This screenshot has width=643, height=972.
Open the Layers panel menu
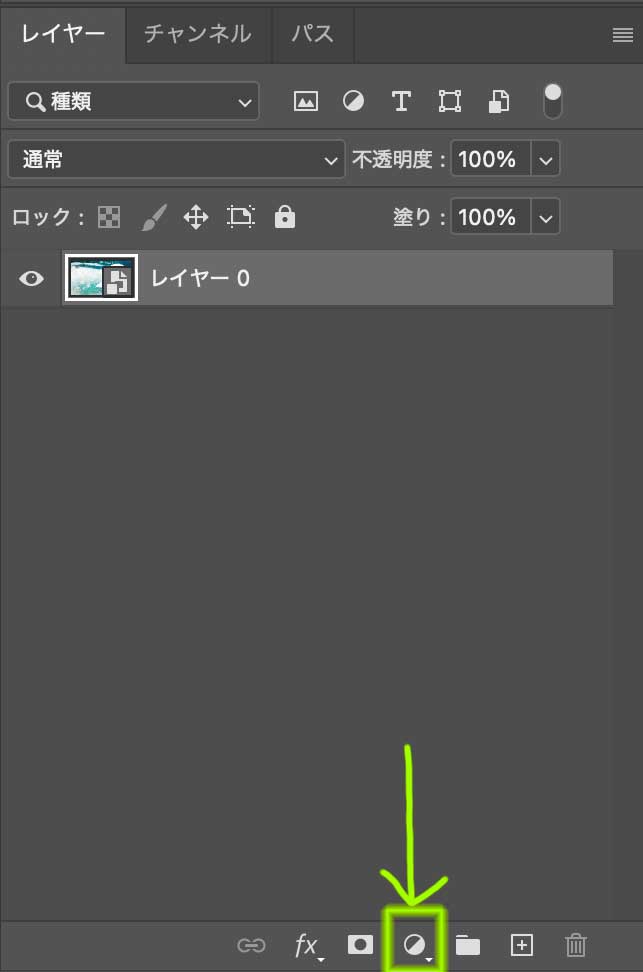click(622, 34)
